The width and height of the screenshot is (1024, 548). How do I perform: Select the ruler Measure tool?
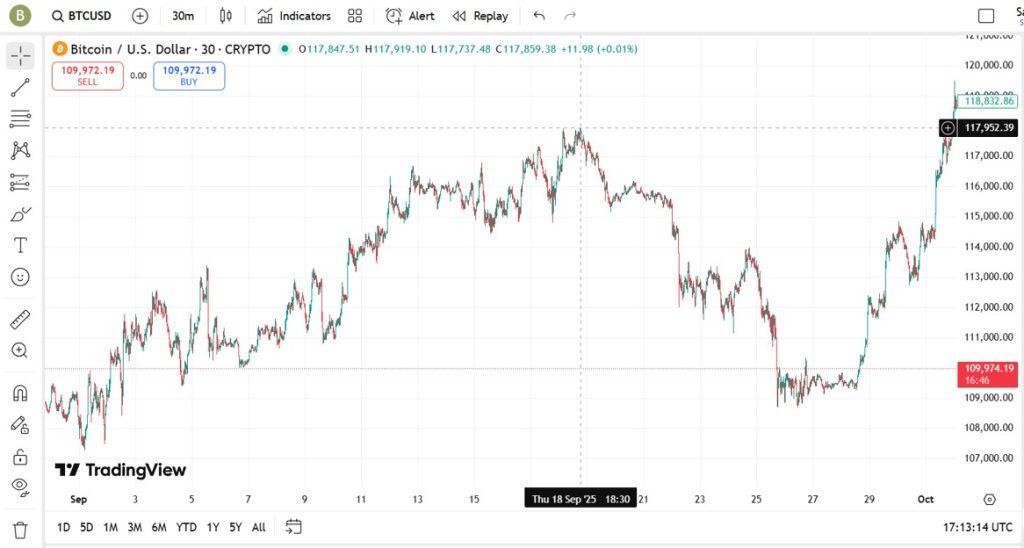point(20,320)
